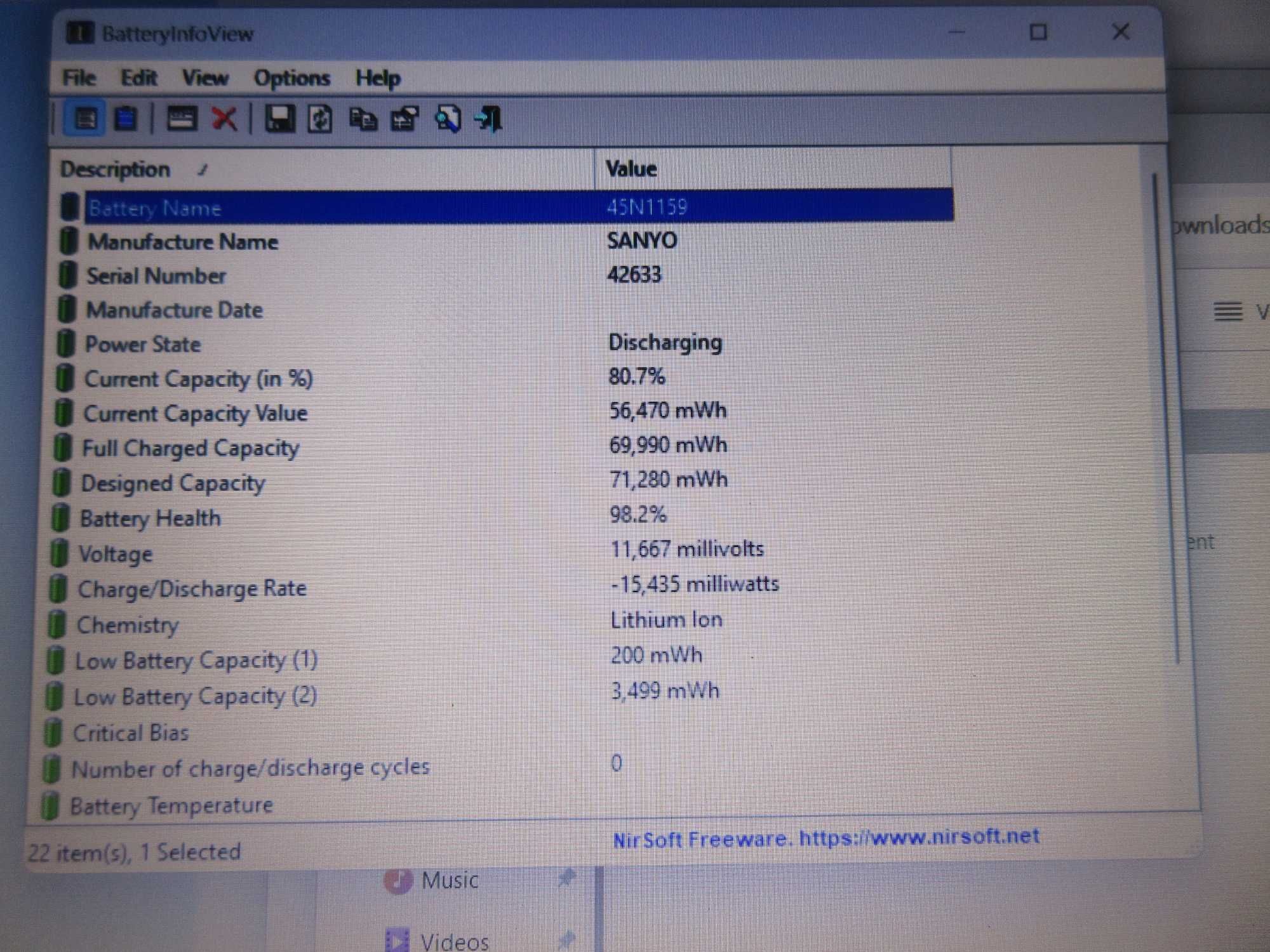Click battery icon beside Battery Health
Viewport: 1270px width, 952px height.
click(59, 518)
